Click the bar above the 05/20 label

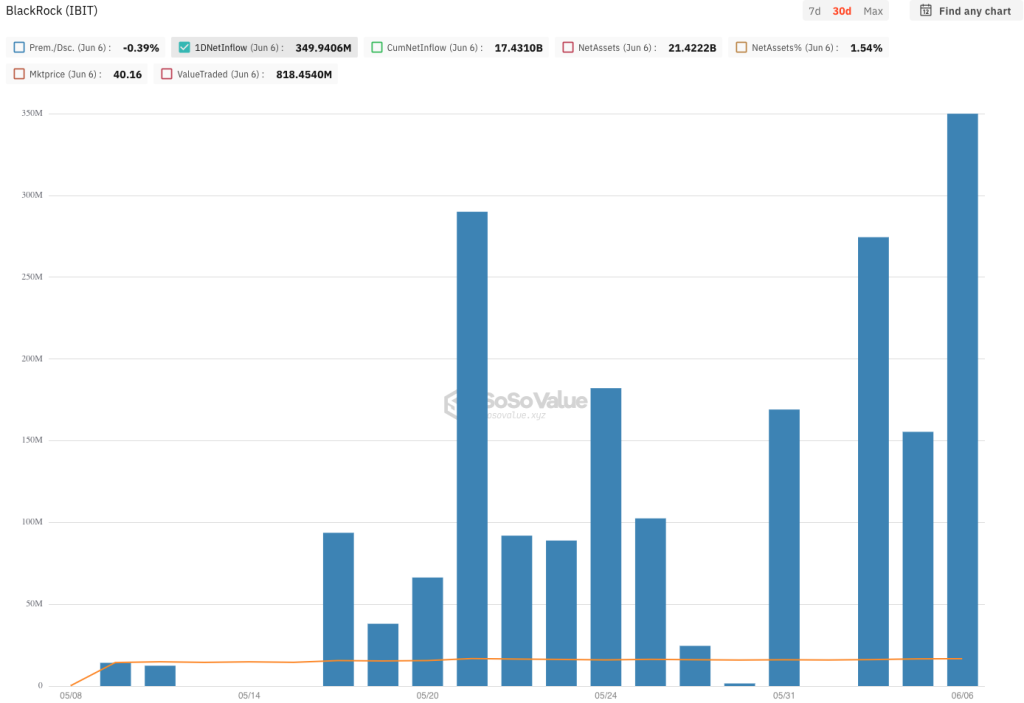click(427, 631)
